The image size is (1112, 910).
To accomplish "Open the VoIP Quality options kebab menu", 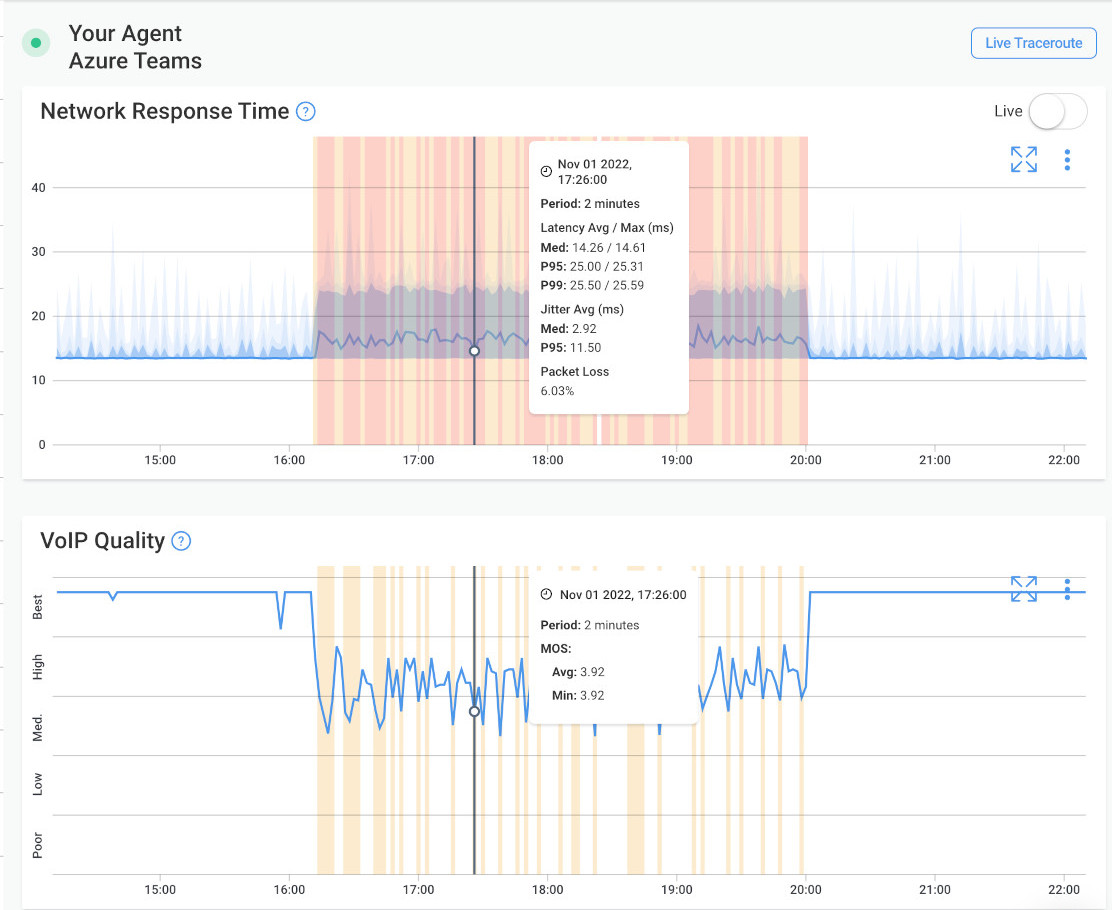I will tap(1067, 590).
